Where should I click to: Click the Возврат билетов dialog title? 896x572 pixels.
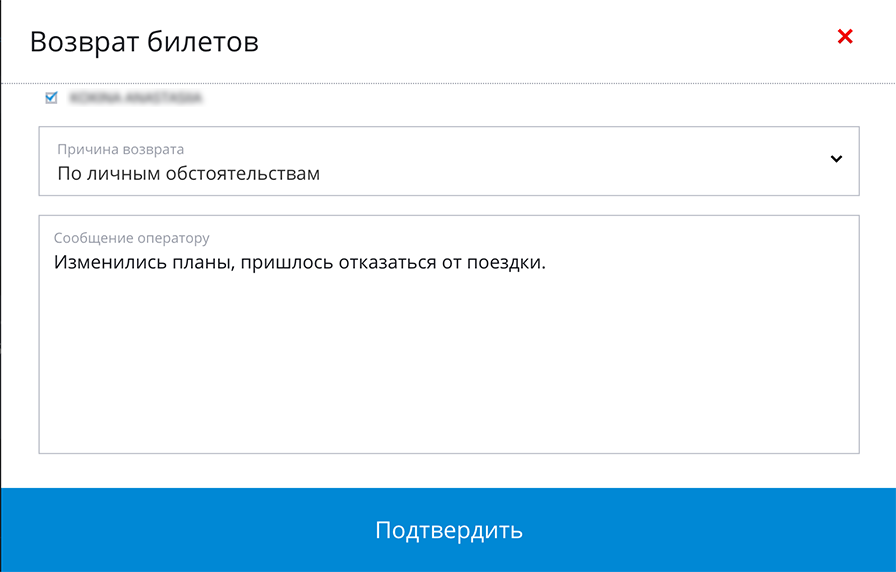coord(144,42)
